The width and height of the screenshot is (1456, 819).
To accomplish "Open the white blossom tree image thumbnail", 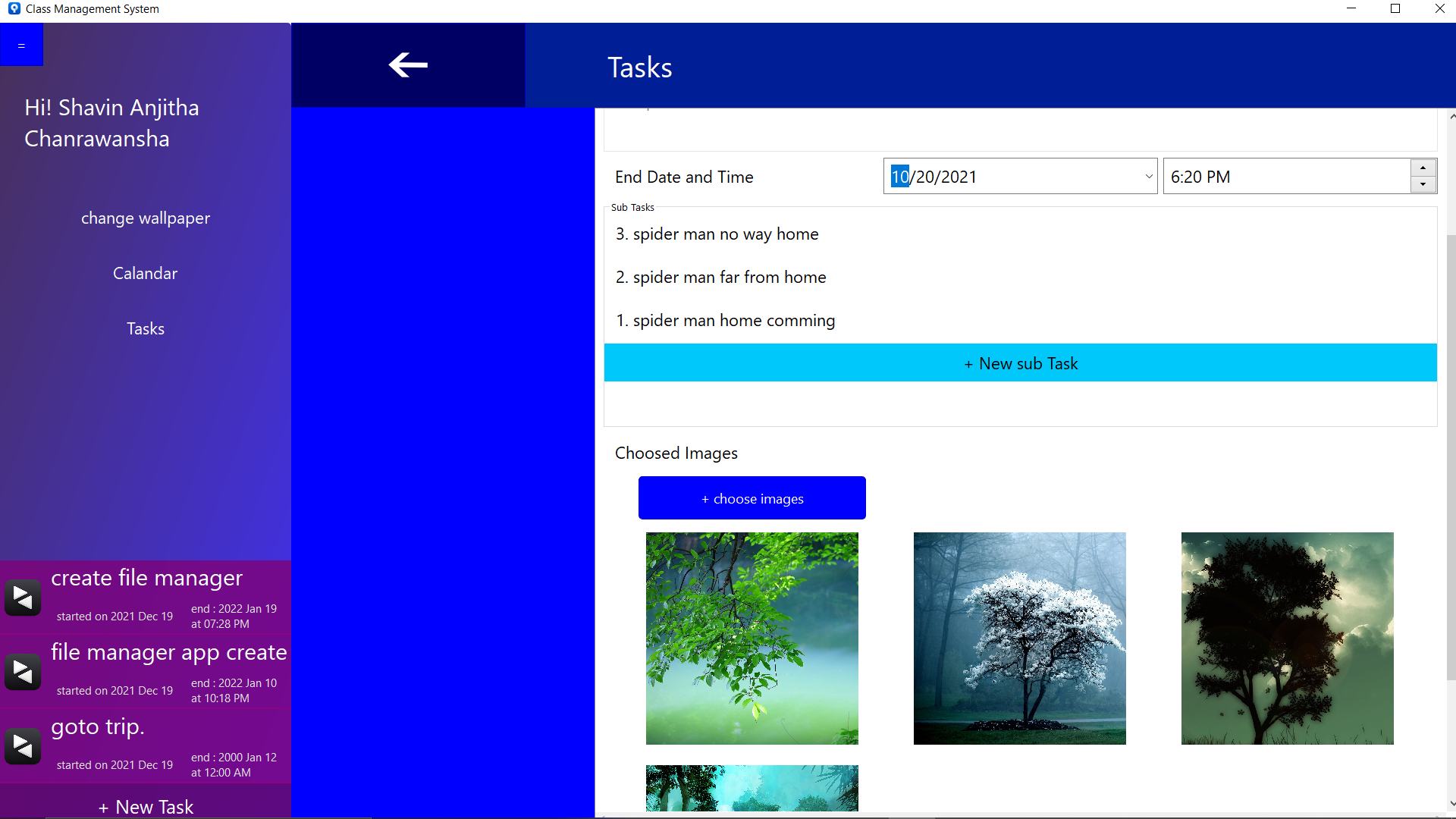I will tap(1019, 638).
